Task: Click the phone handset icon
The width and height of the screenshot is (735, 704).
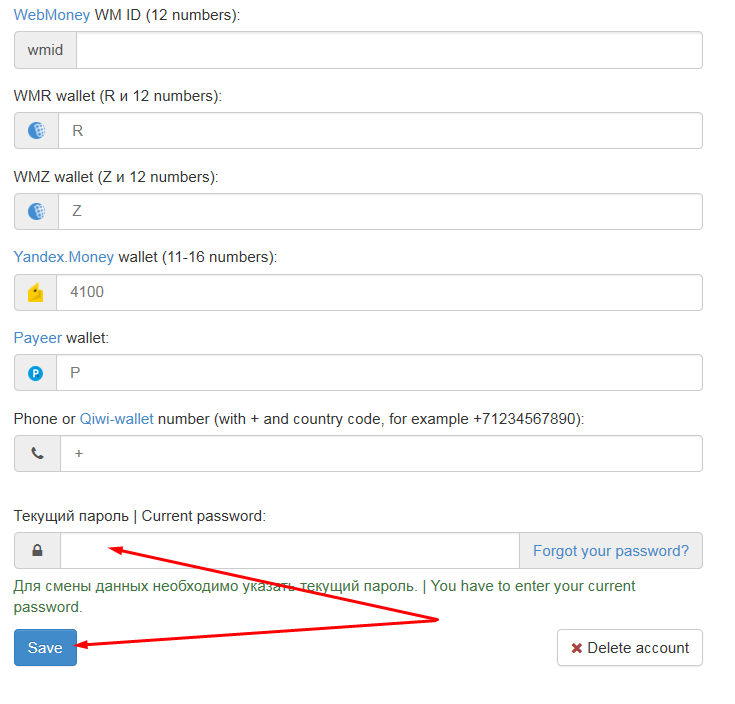Action: point(37,453)
